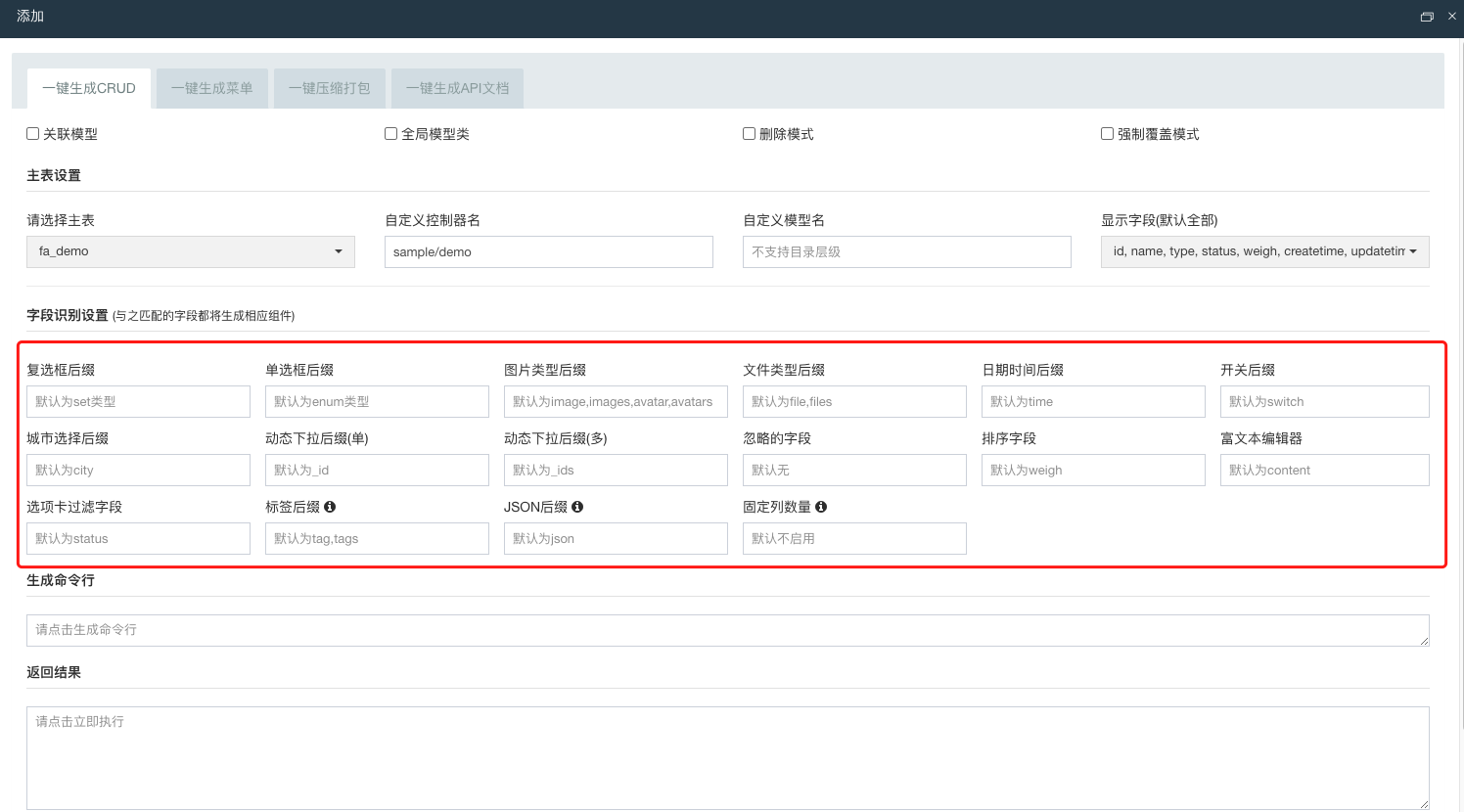
Task: Enable the 关联模型 checkbox
Action: 32,134
